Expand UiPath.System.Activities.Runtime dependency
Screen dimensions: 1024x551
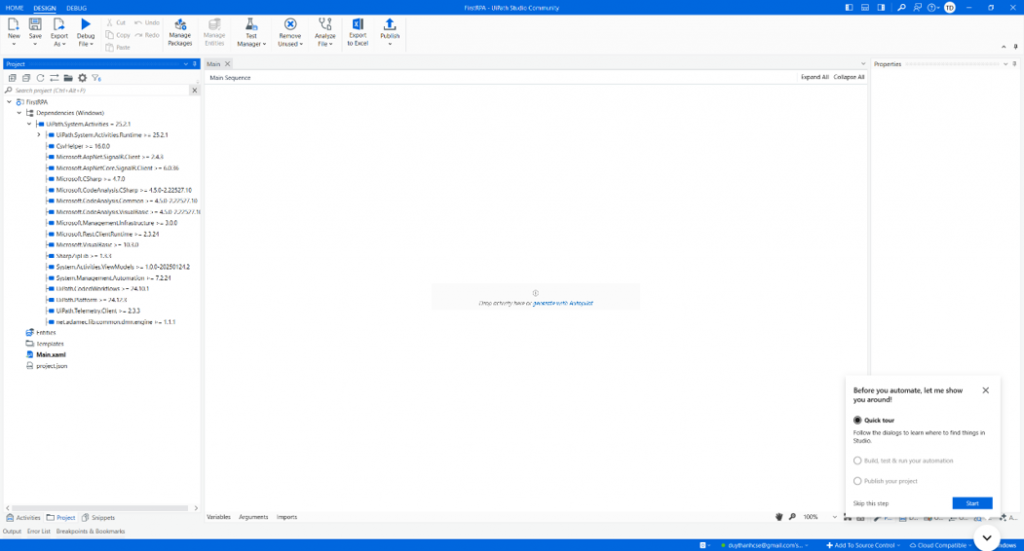(x=39, y=135)
